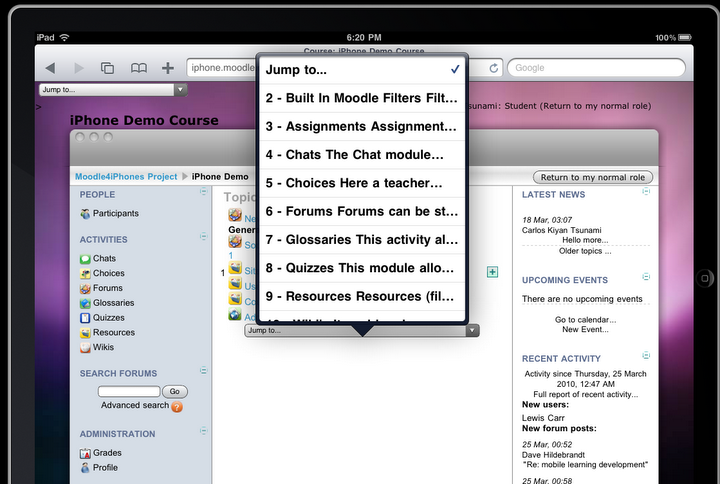Screen dimensions: 720x484
Task: Click the Grades icon in Administration
Action: pos(85,453)
